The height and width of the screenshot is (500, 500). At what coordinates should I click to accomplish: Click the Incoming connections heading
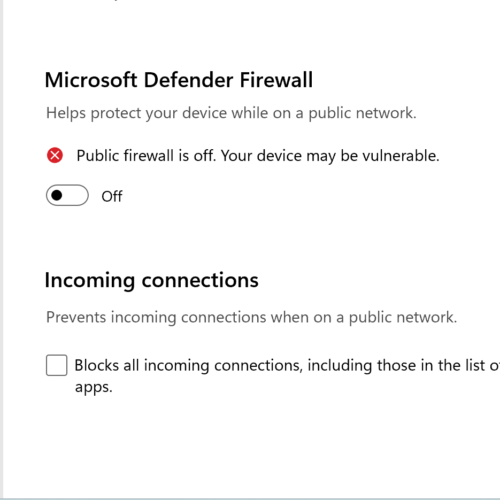coord(152,280)
